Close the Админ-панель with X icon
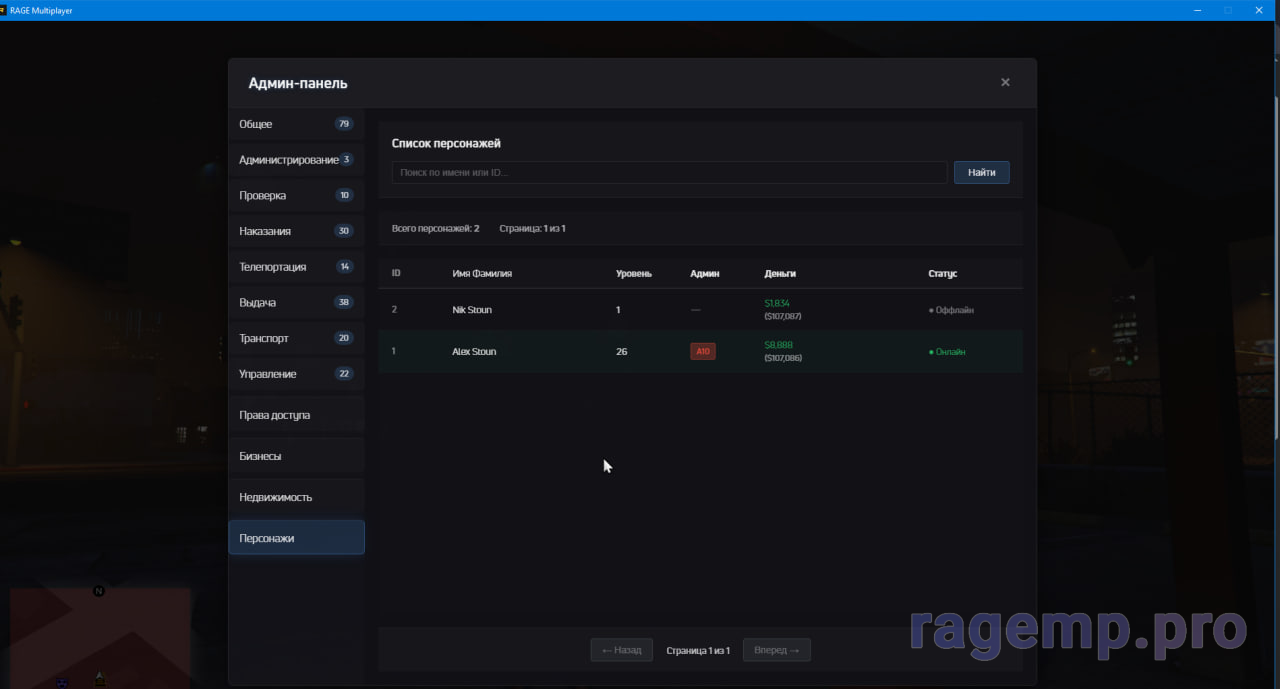Image resolution: width=1280 pixels, height=689 pixels. pos(1005,82)
